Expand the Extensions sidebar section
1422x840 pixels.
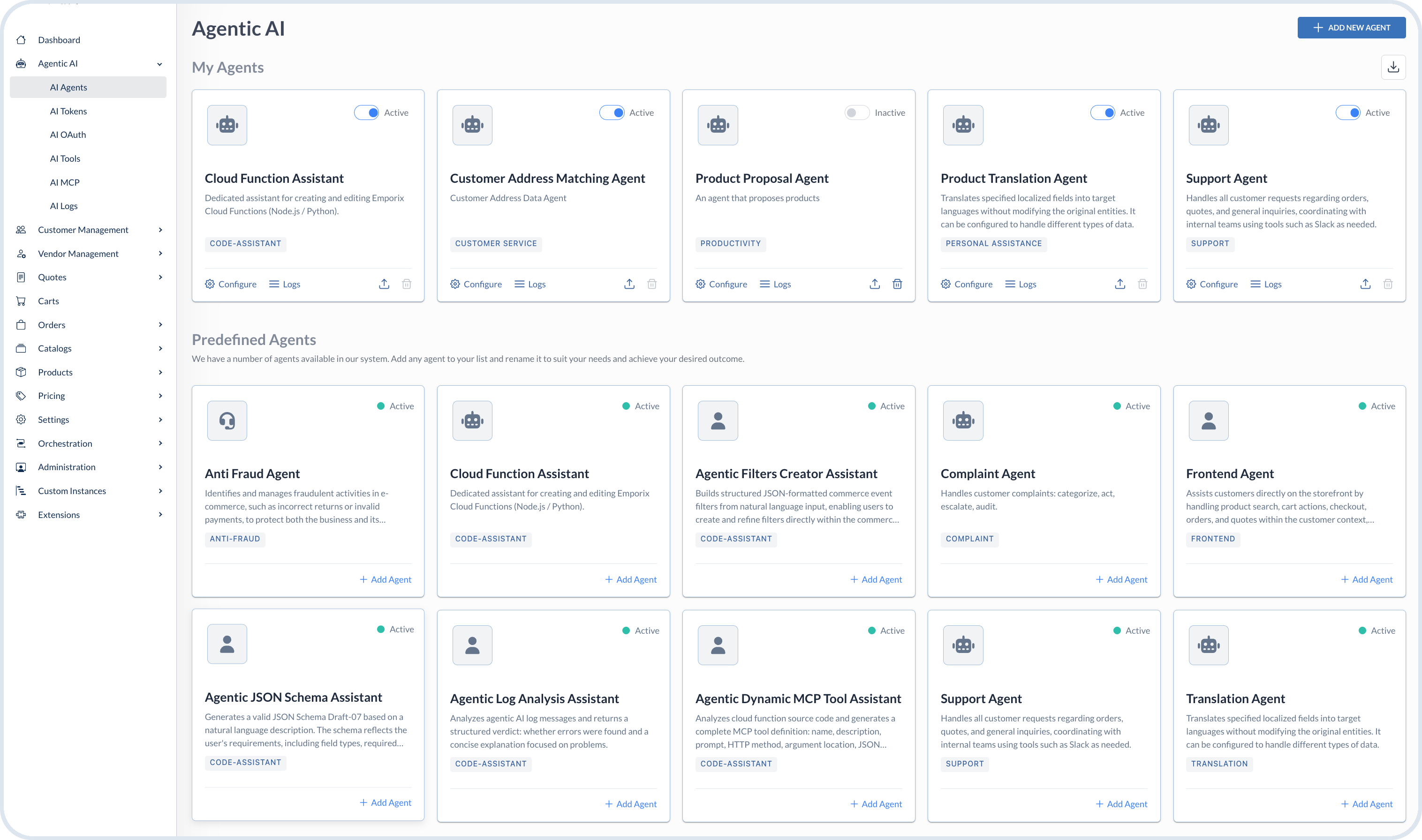pos(160,515)
